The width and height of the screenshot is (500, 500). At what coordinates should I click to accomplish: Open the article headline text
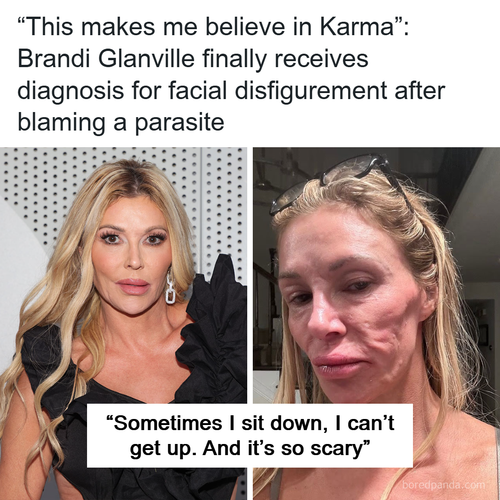click(x=231, y=75)
